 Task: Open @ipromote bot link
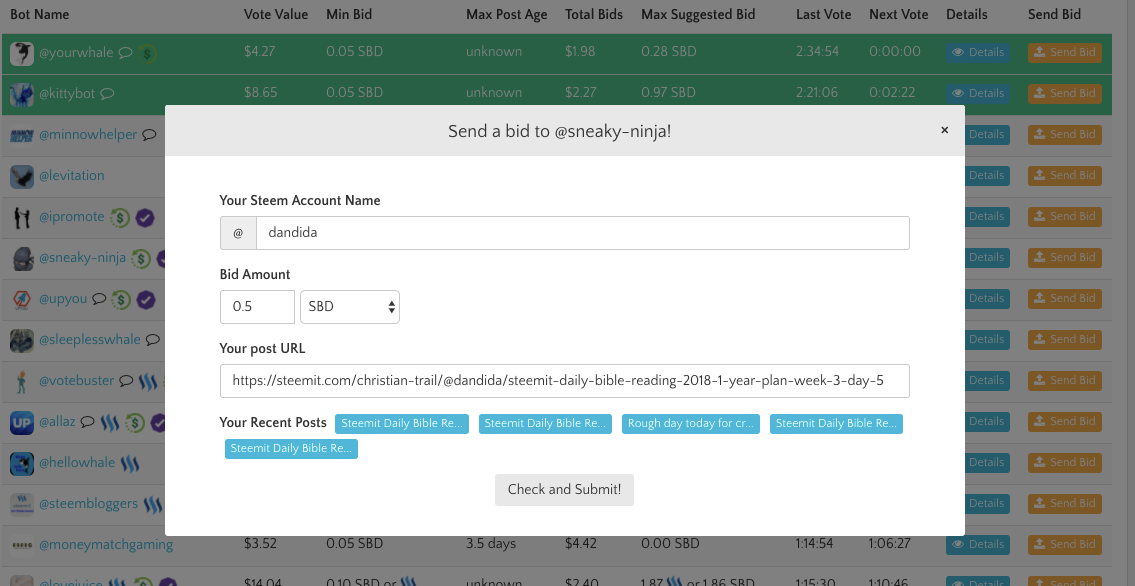72,217
